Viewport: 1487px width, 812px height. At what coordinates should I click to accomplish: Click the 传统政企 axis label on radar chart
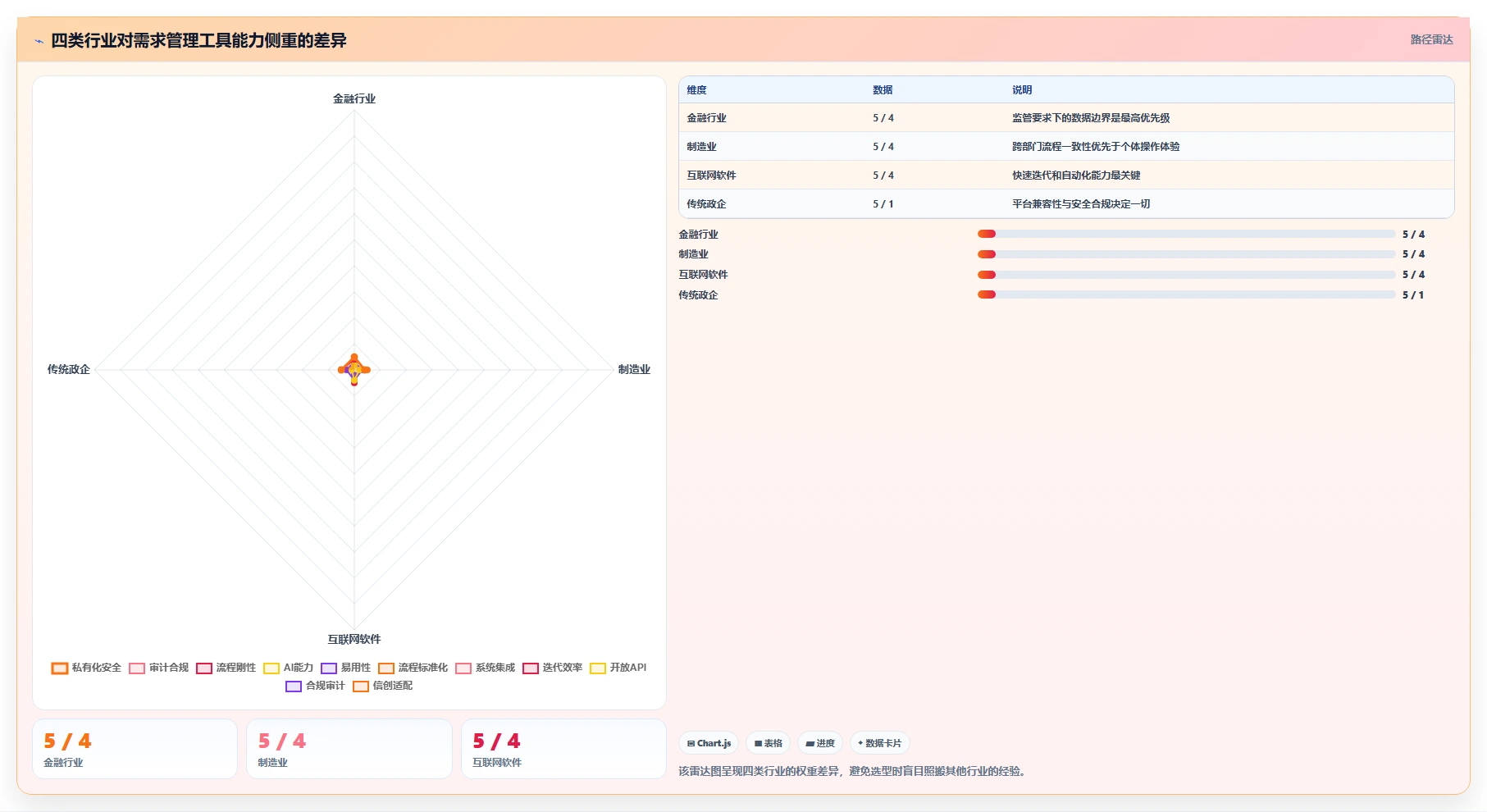click(69, 369)
